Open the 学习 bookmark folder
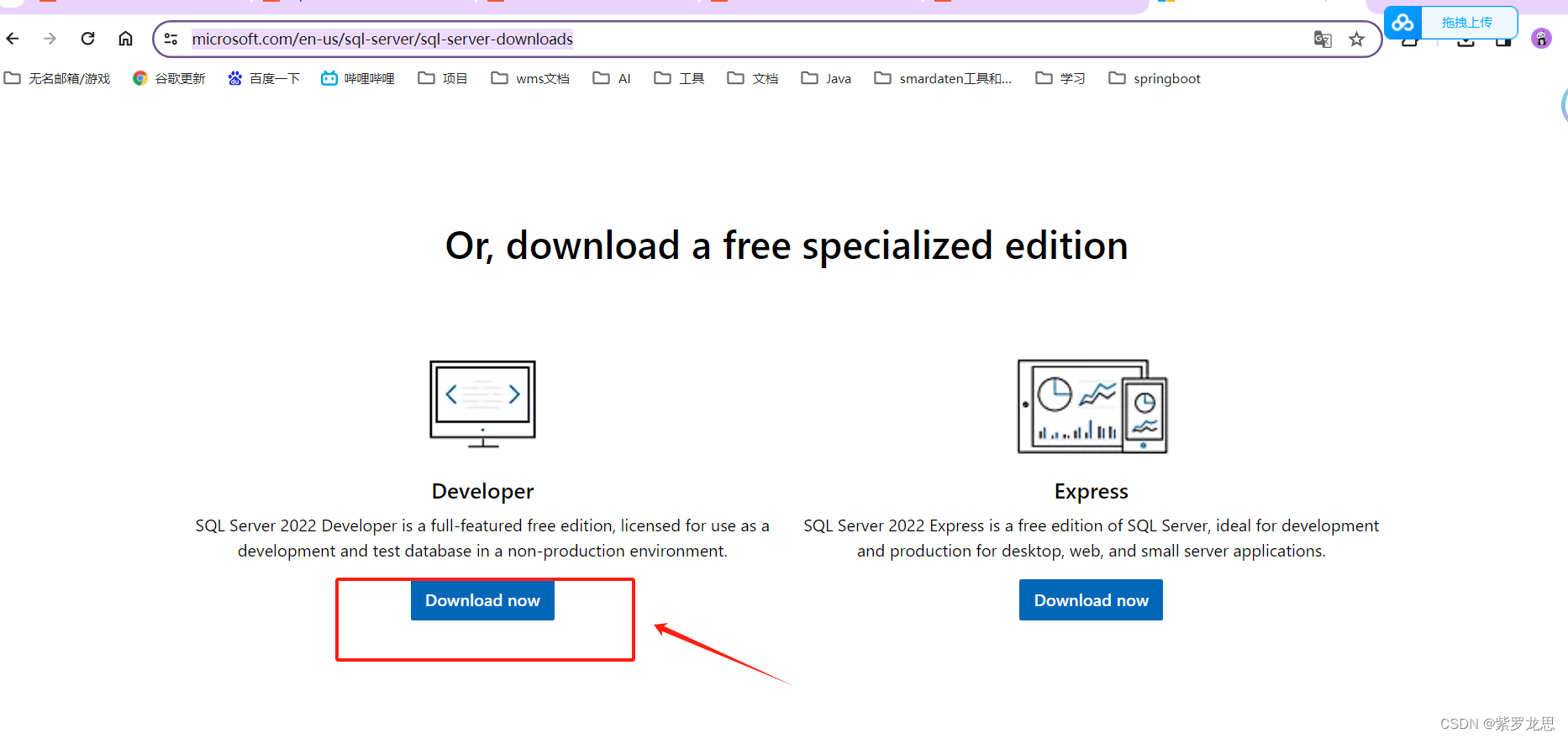This screenshot has height=739, width=1568. (x=1060, y=78)
